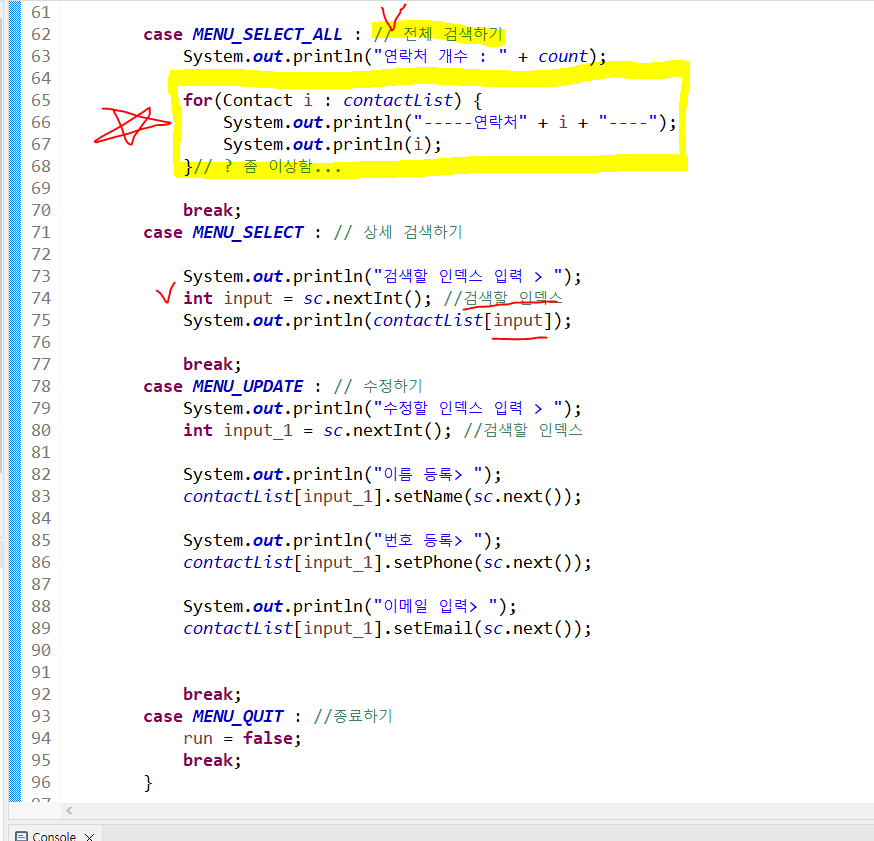
Task: Click the setEmail call on line 89
Action: 387,629
